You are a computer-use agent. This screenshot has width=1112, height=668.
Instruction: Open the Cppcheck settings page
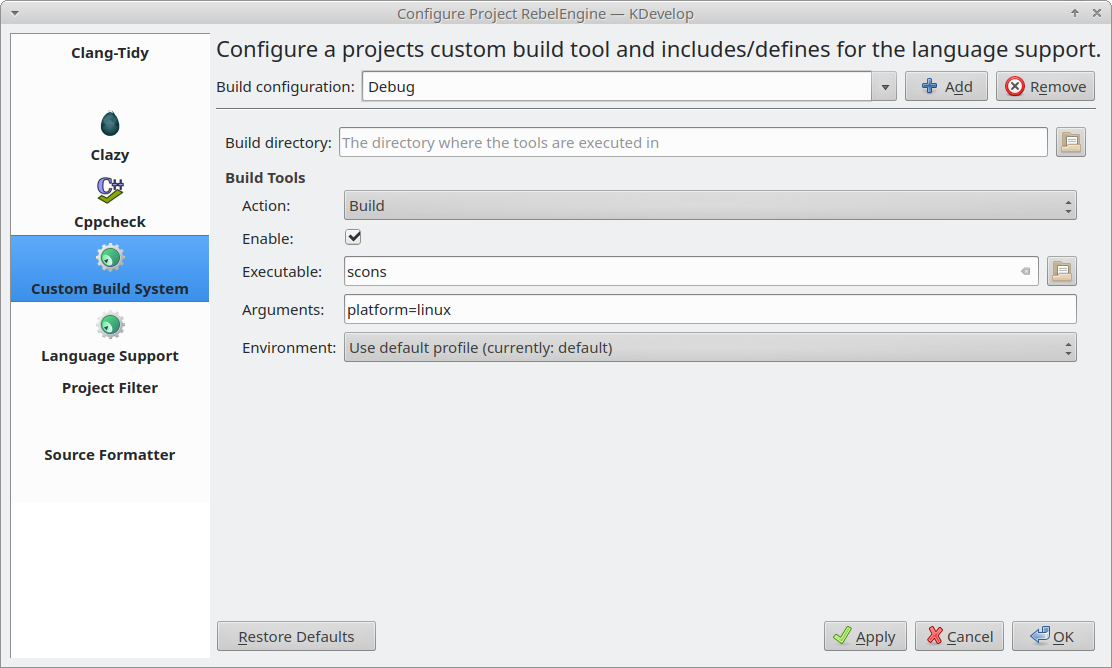[110, 202]
